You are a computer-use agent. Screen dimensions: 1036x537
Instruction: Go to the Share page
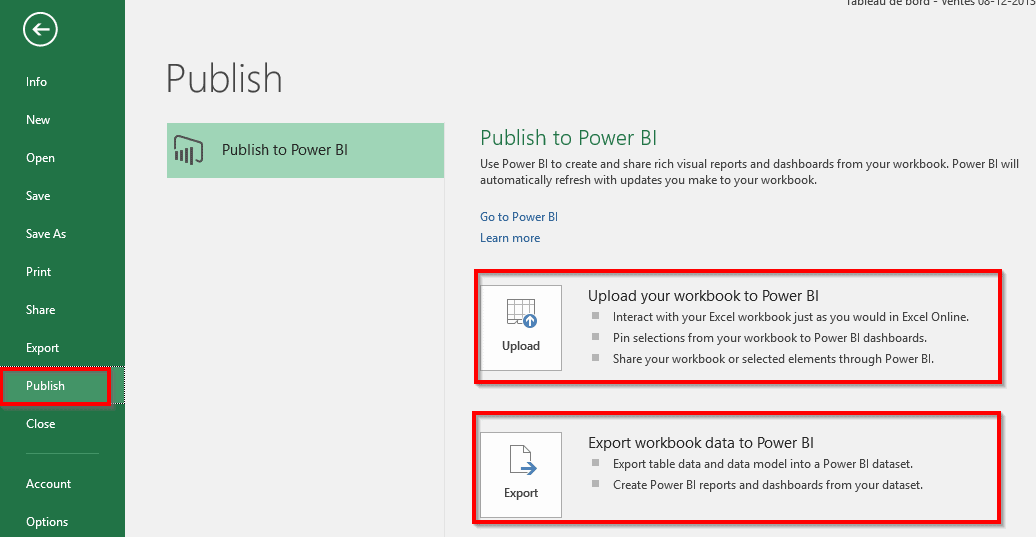[41, 310]
